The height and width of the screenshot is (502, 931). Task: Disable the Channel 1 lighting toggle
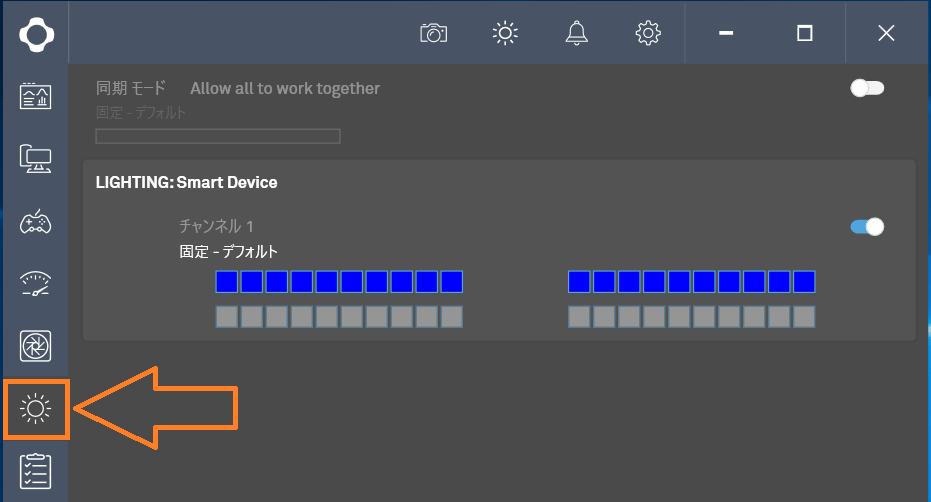(x=867, y=226)
